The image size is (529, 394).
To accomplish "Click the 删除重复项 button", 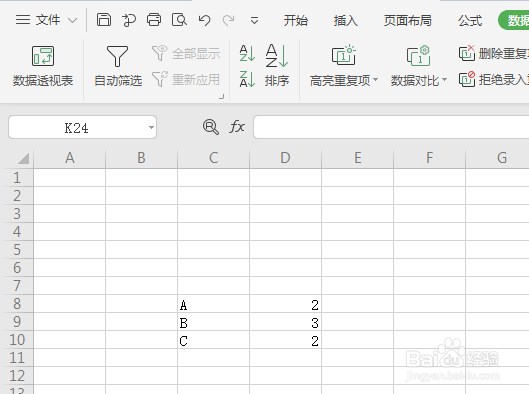I will coord(494,53).
